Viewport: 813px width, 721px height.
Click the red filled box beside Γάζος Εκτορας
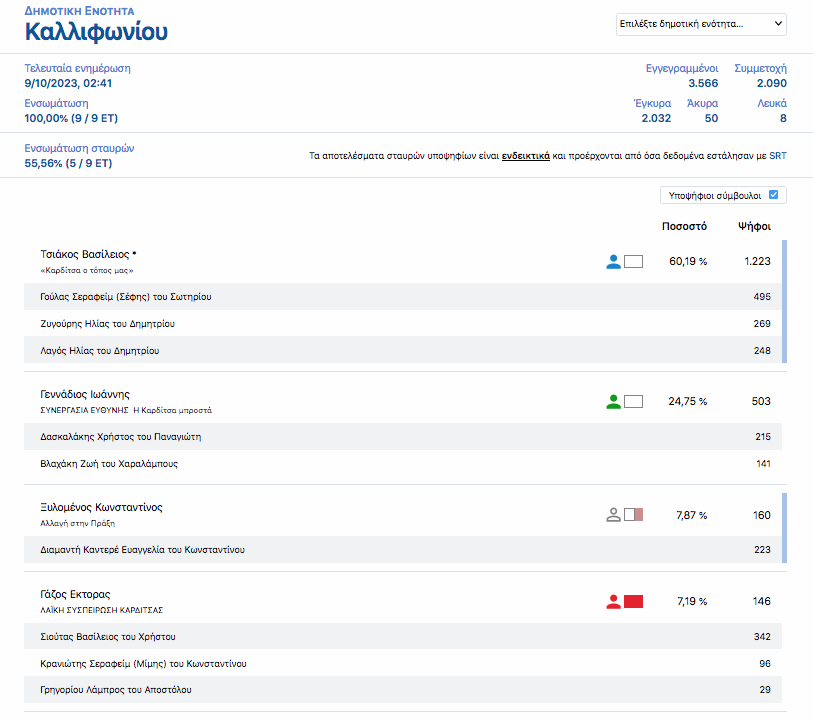(x=633, y=602)
